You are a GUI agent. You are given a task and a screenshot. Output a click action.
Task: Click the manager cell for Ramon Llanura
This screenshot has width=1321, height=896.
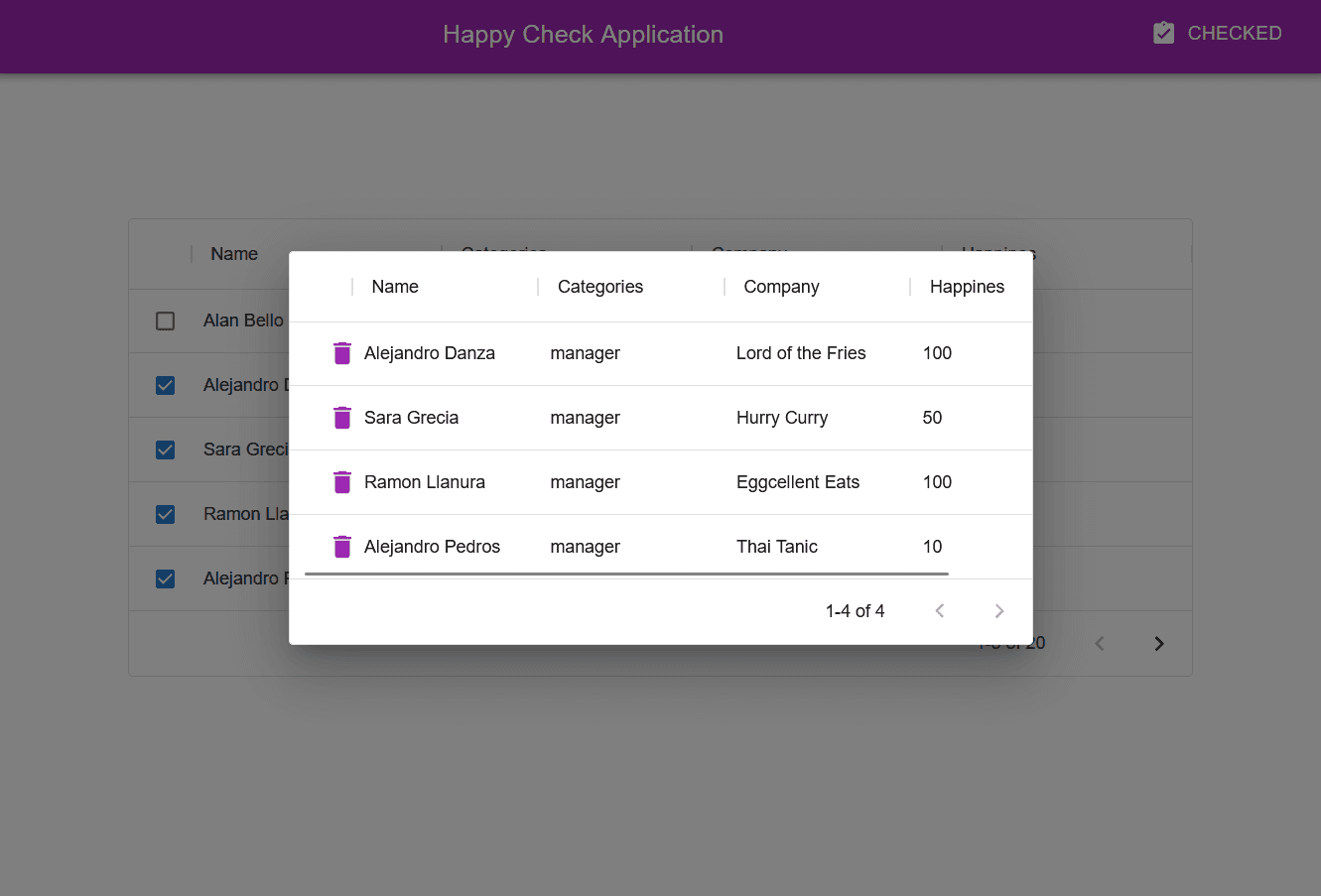point(586,482)
